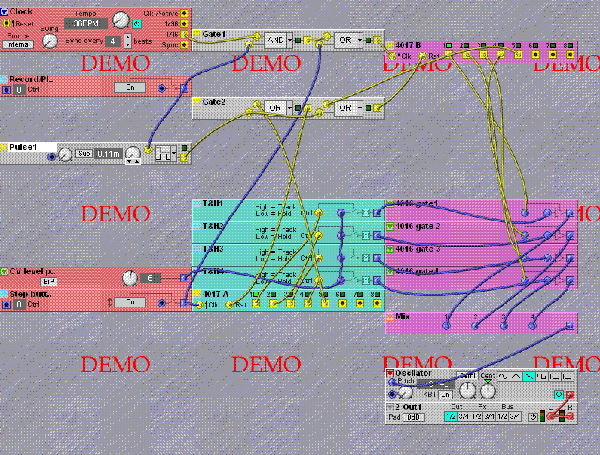600x455 pixels.
Task: Click 4017 A step 6 output port
Action: click(x=342, y=303)
